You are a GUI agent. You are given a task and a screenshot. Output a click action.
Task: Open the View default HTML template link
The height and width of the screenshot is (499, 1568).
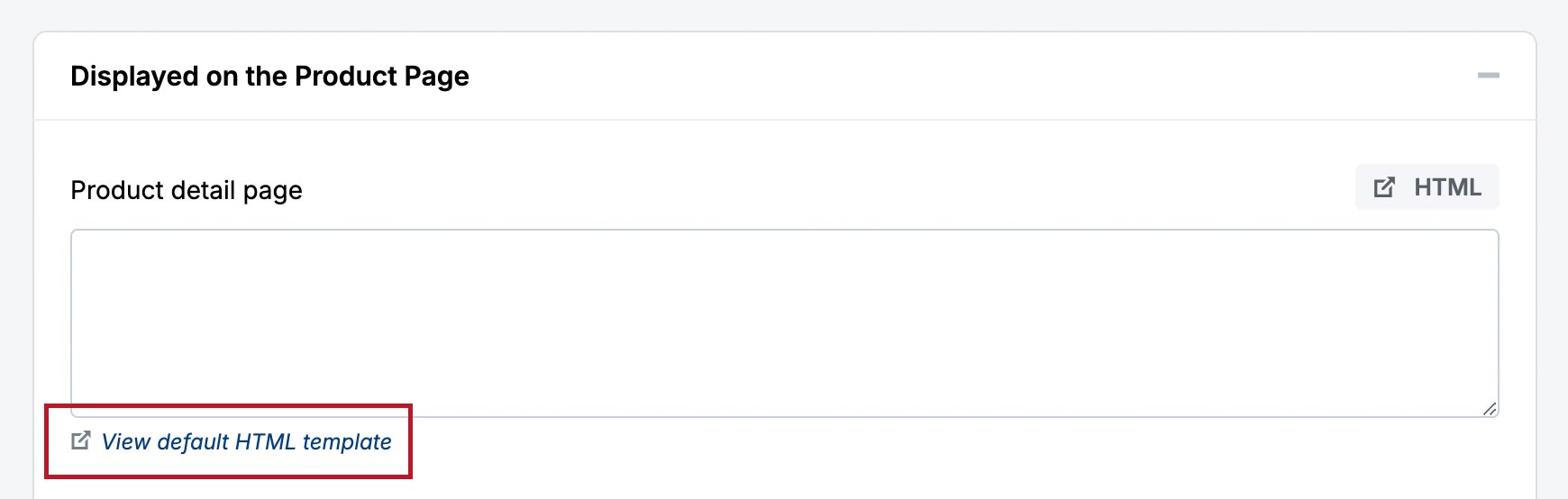(246, 442)
